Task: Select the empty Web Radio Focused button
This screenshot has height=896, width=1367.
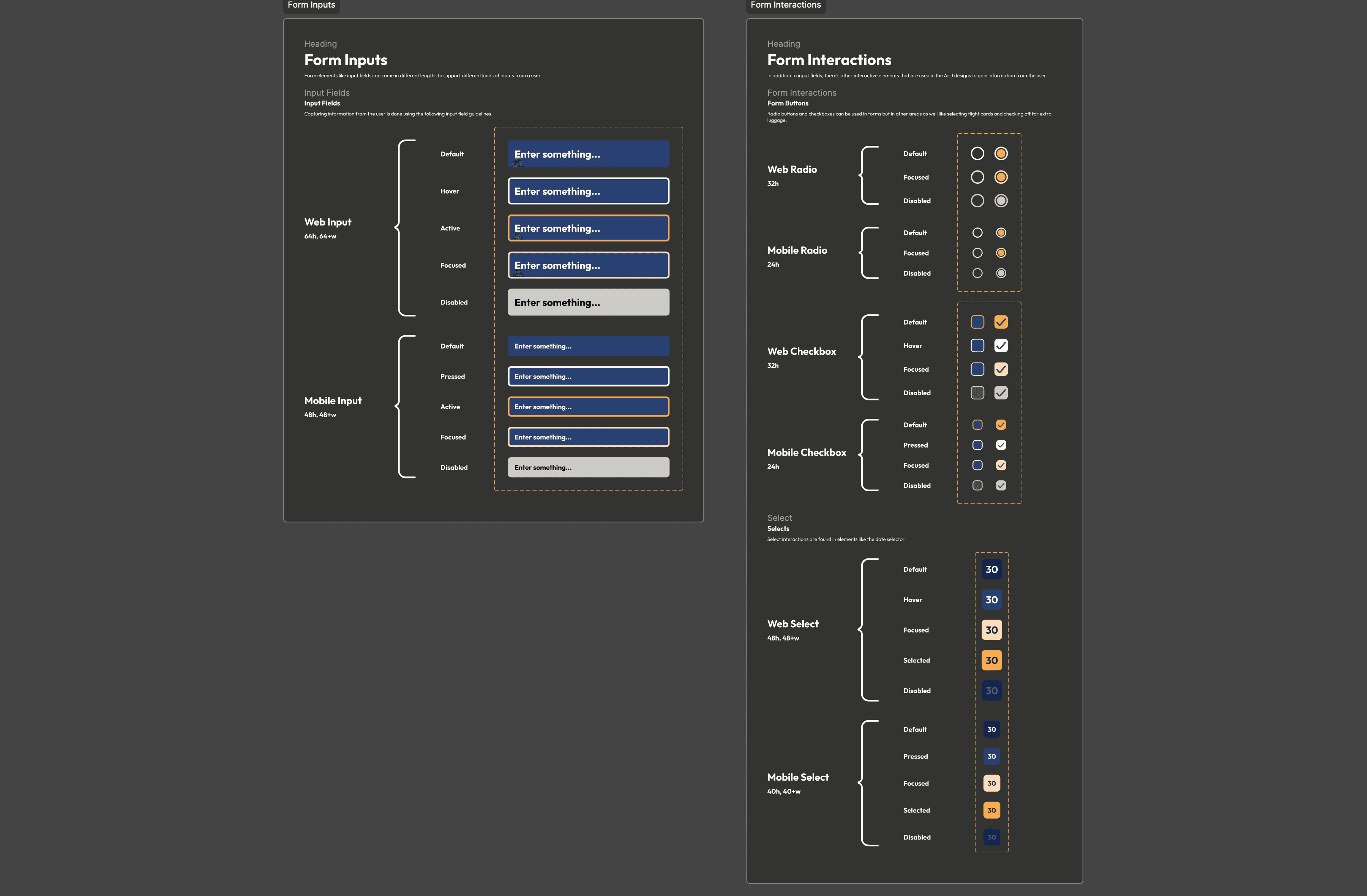Action: coord(977,177)
